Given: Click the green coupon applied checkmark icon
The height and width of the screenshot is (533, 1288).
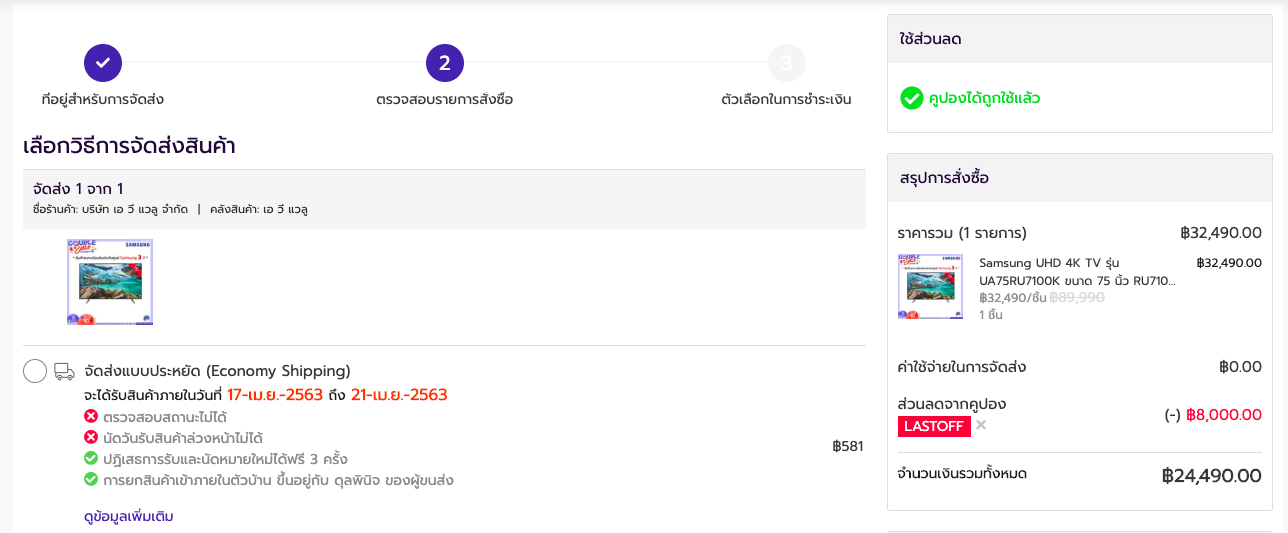Looking at the screenshot, I should pyautogui.click(x=911, y=98).
